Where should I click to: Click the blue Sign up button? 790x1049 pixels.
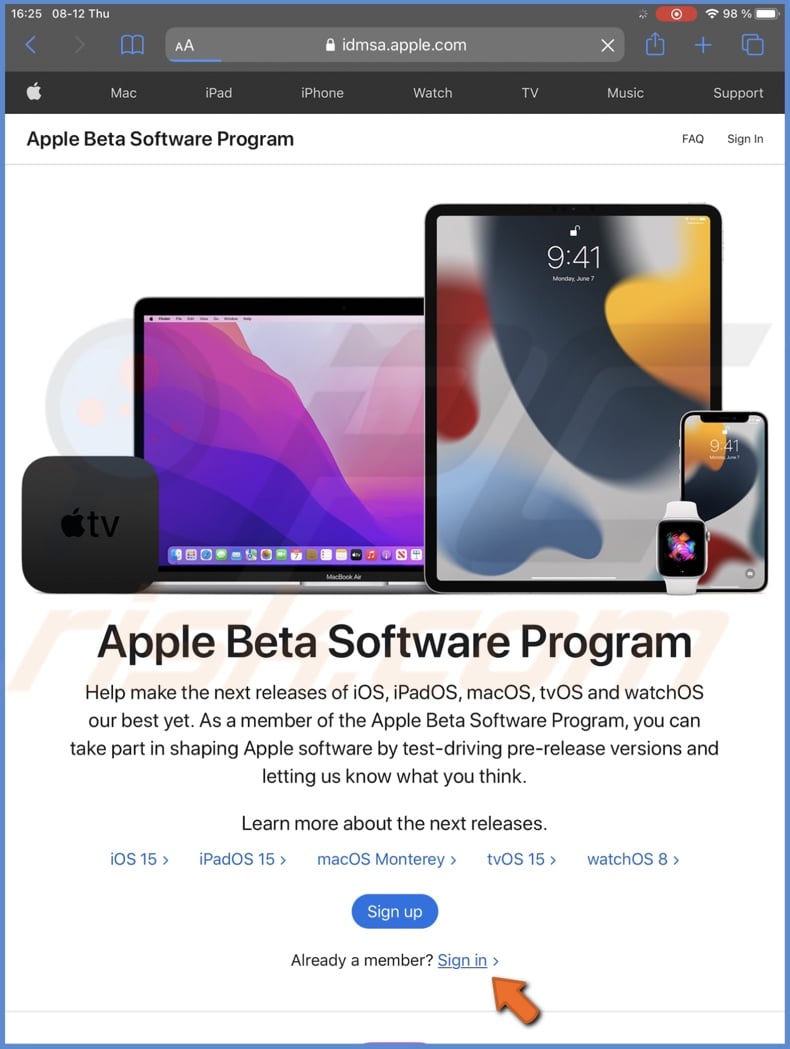click(395, 911)
